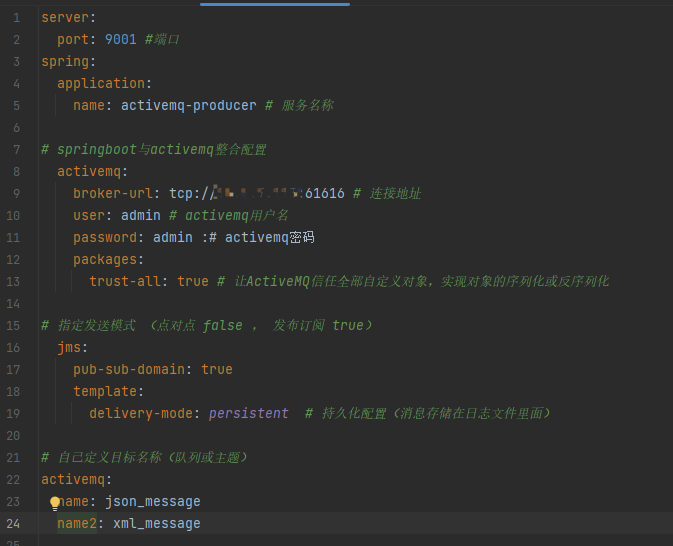Click the port value 9001
The image size is (673, 546).
click(x=120, y=39)
